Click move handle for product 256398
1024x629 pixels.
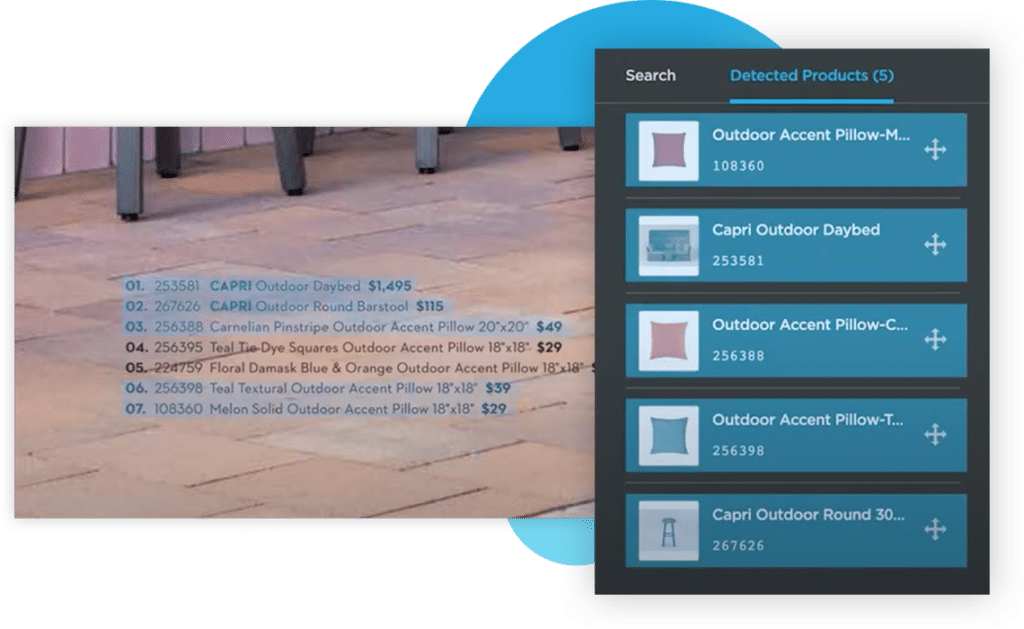[934, 435]
